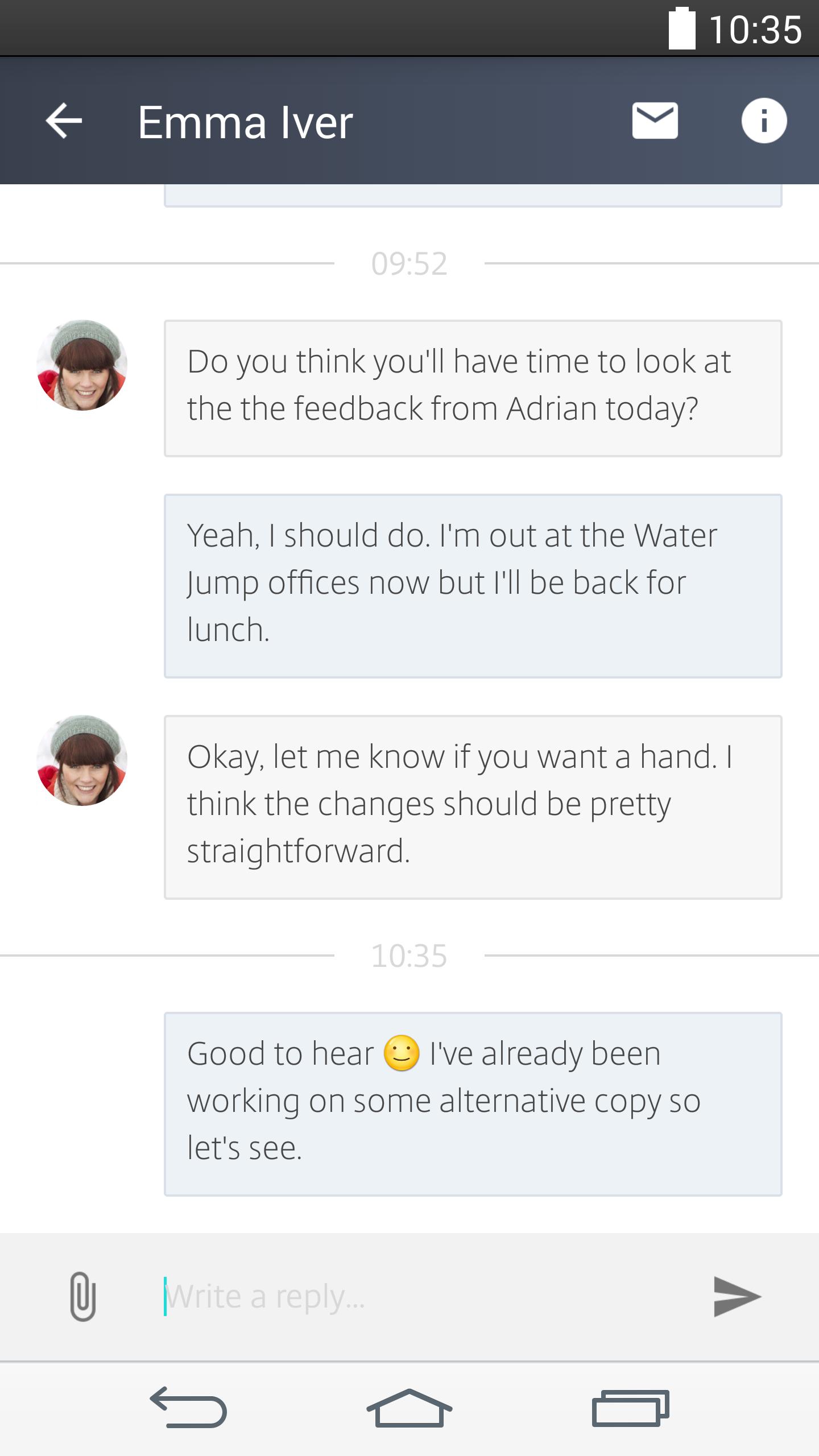This screenshot has width=819, height=1456.
Task: Tap the message about feedback from Adrian
Action: point(473,388)
